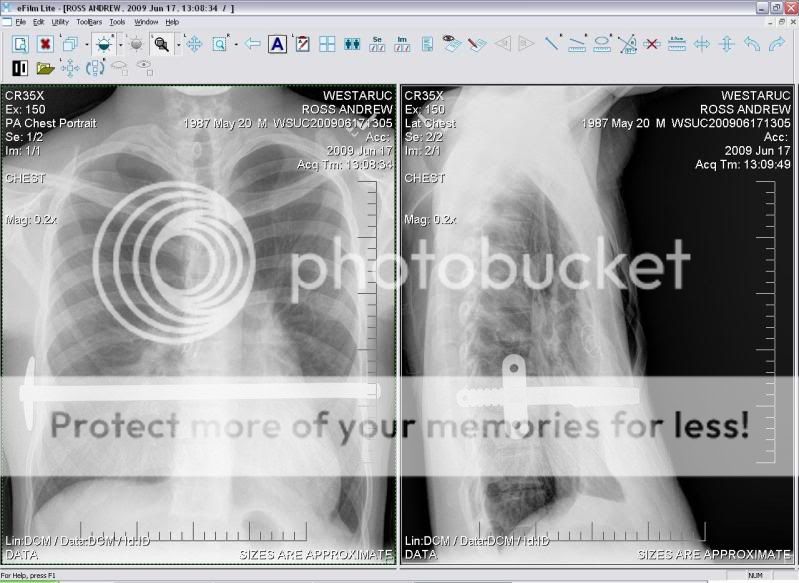Click the Lat Chest overlay text
The height and width of the screenshot is (583, 799).
431,123
